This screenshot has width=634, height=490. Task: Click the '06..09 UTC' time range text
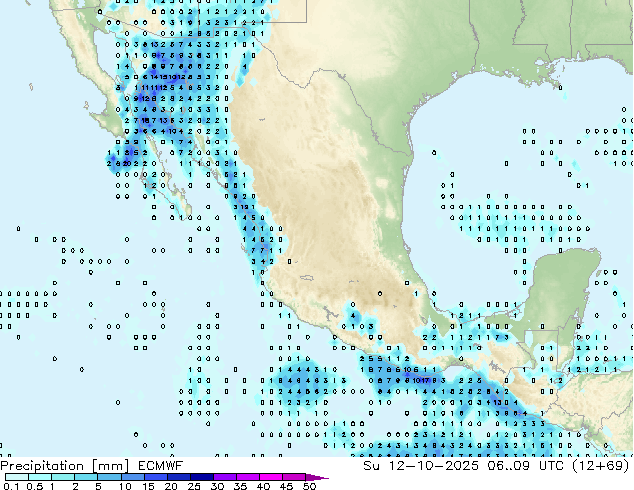click(525, 466)
